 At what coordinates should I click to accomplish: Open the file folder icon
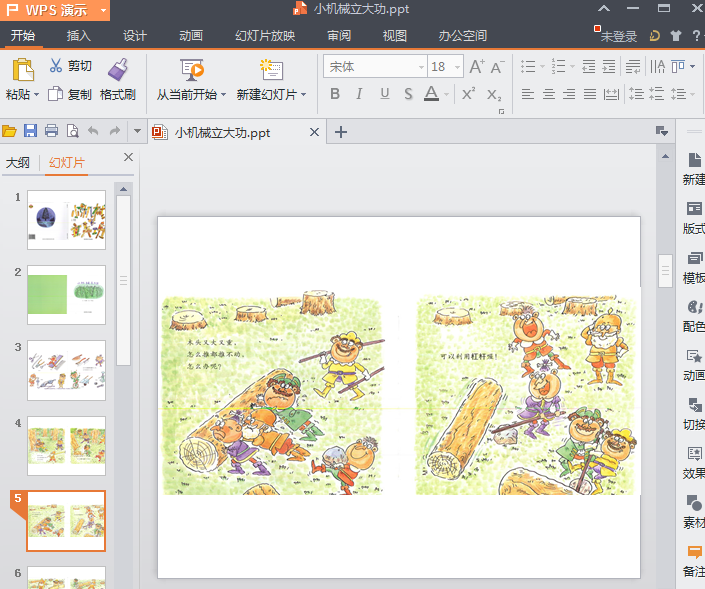(x=9, y=131)
